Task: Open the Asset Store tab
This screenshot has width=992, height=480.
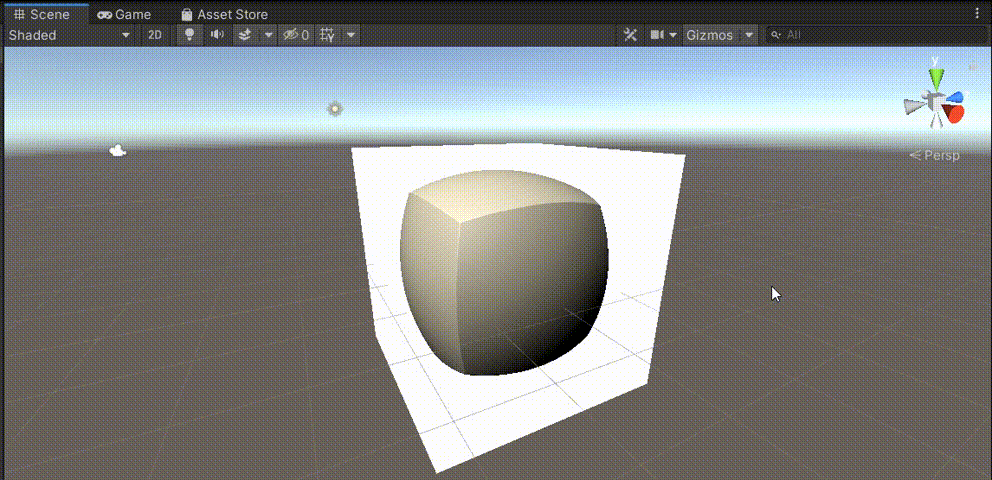Action: [x=224, y=14]
